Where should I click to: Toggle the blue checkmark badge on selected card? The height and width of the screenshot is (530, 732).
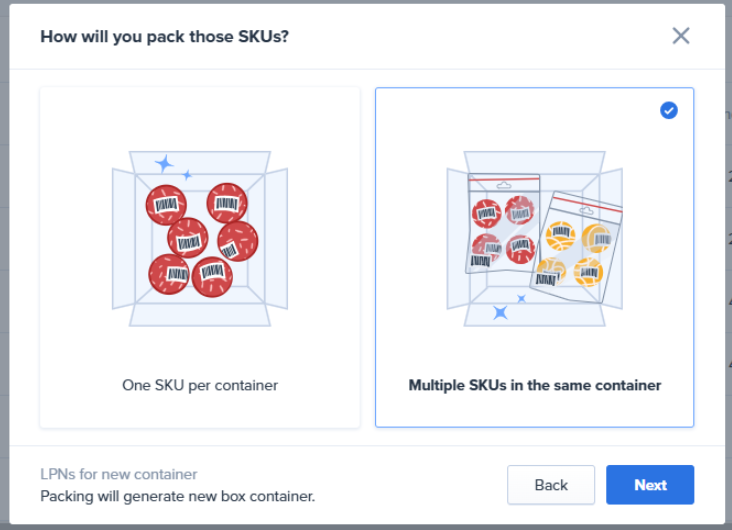(x=669, y=110)
